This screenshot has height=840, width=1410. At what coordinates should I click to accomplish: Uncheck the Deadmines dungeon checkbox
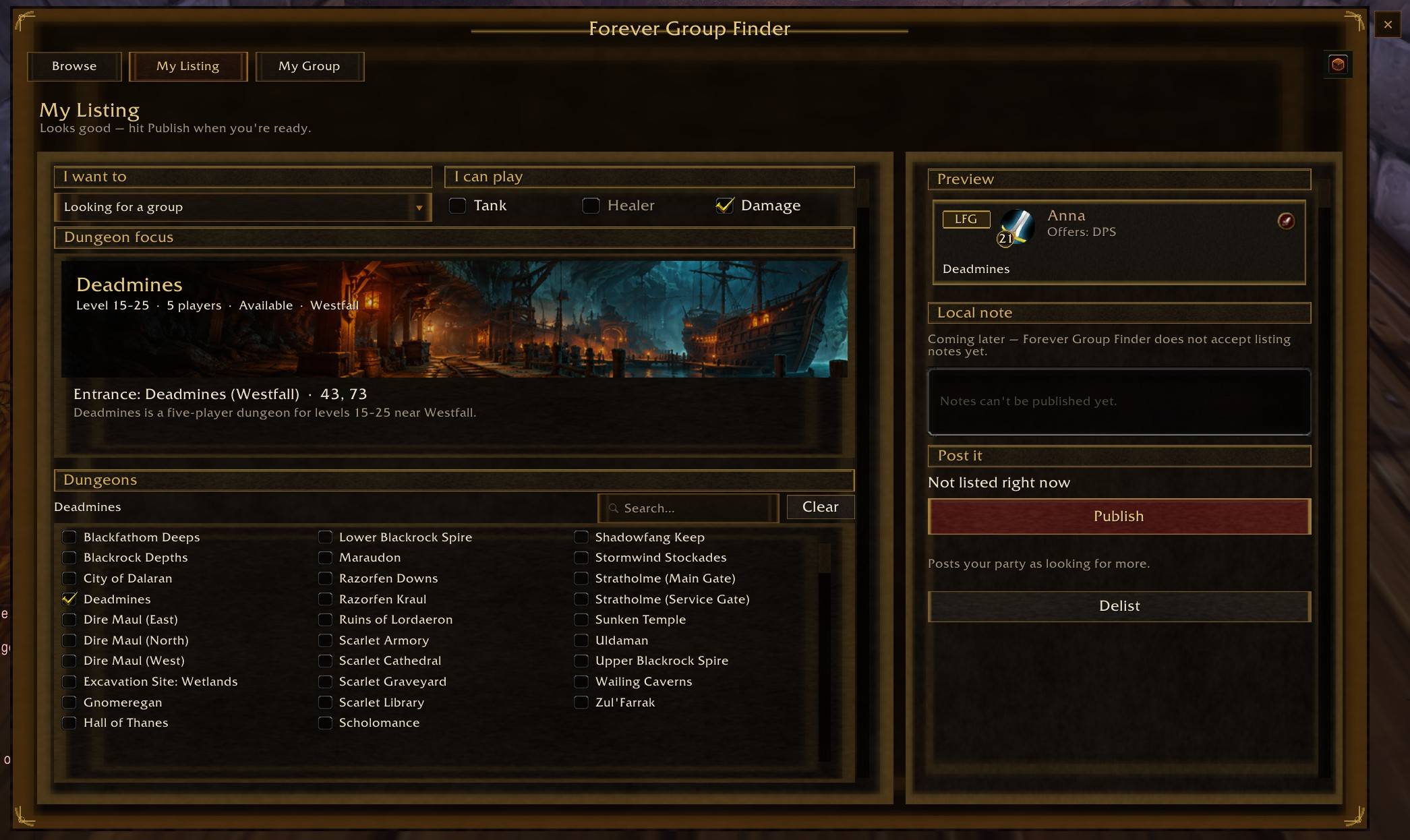[x=69, y=599]
